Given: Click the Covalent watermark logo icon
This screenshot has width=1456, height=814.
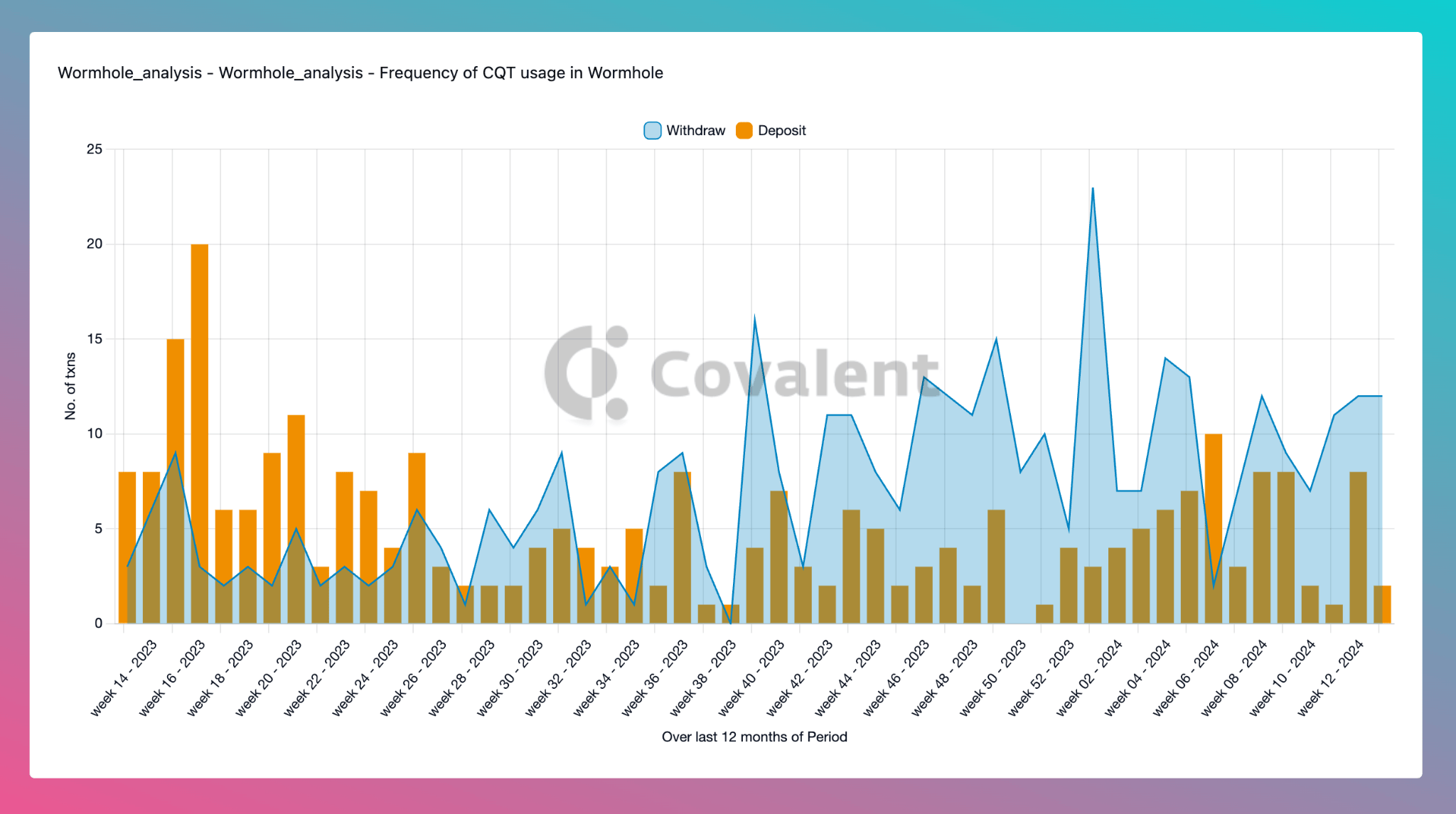Looking at the screenshot, I should pos(587,373).
